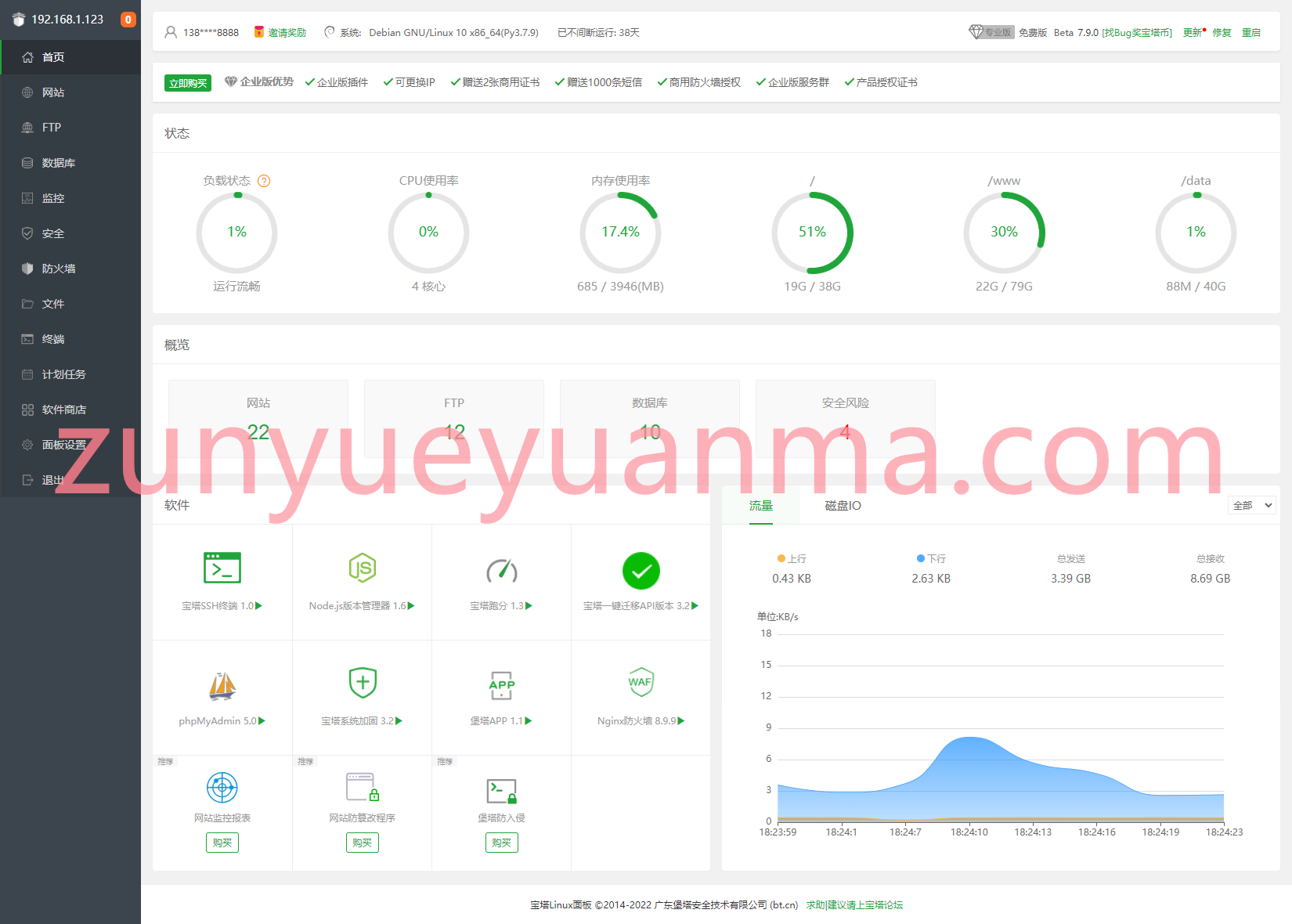The height and width of the screenshot is (924, 1292).
Task: Open the 网站 overview card showing 22
Action: (258, 419)
